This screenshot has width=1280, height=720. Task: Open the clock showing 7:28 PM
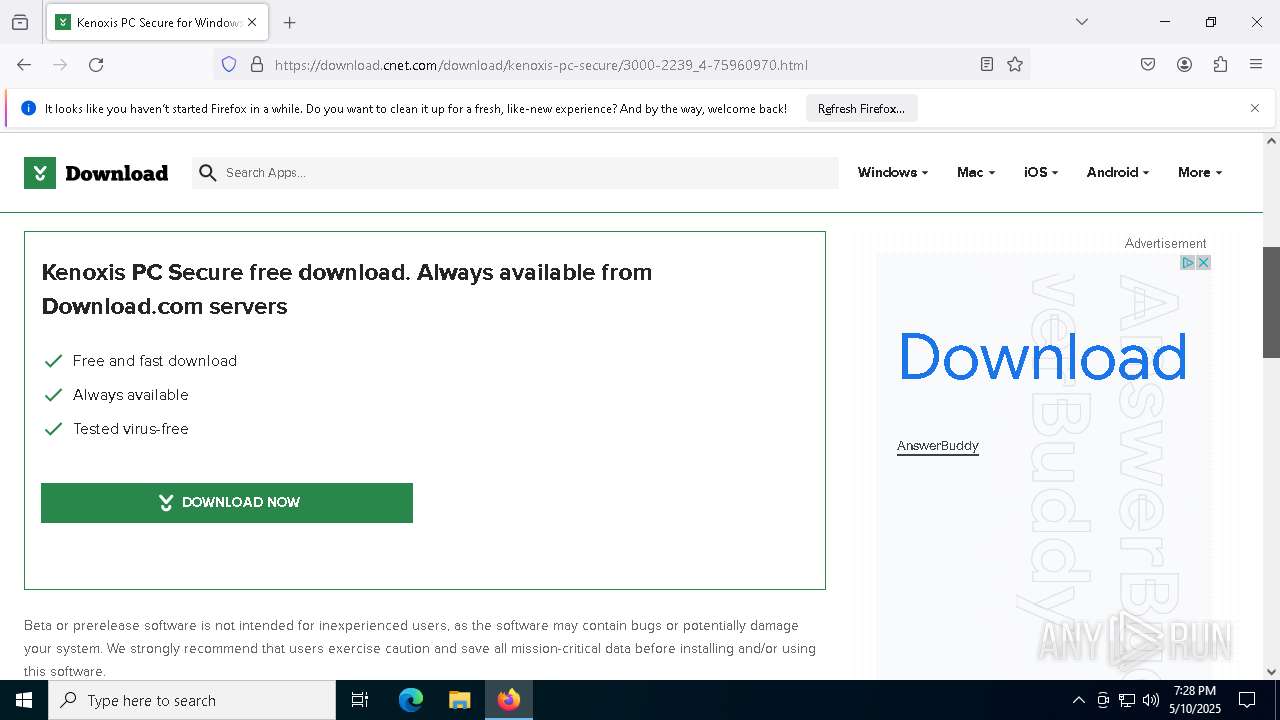coord(1195,700)
